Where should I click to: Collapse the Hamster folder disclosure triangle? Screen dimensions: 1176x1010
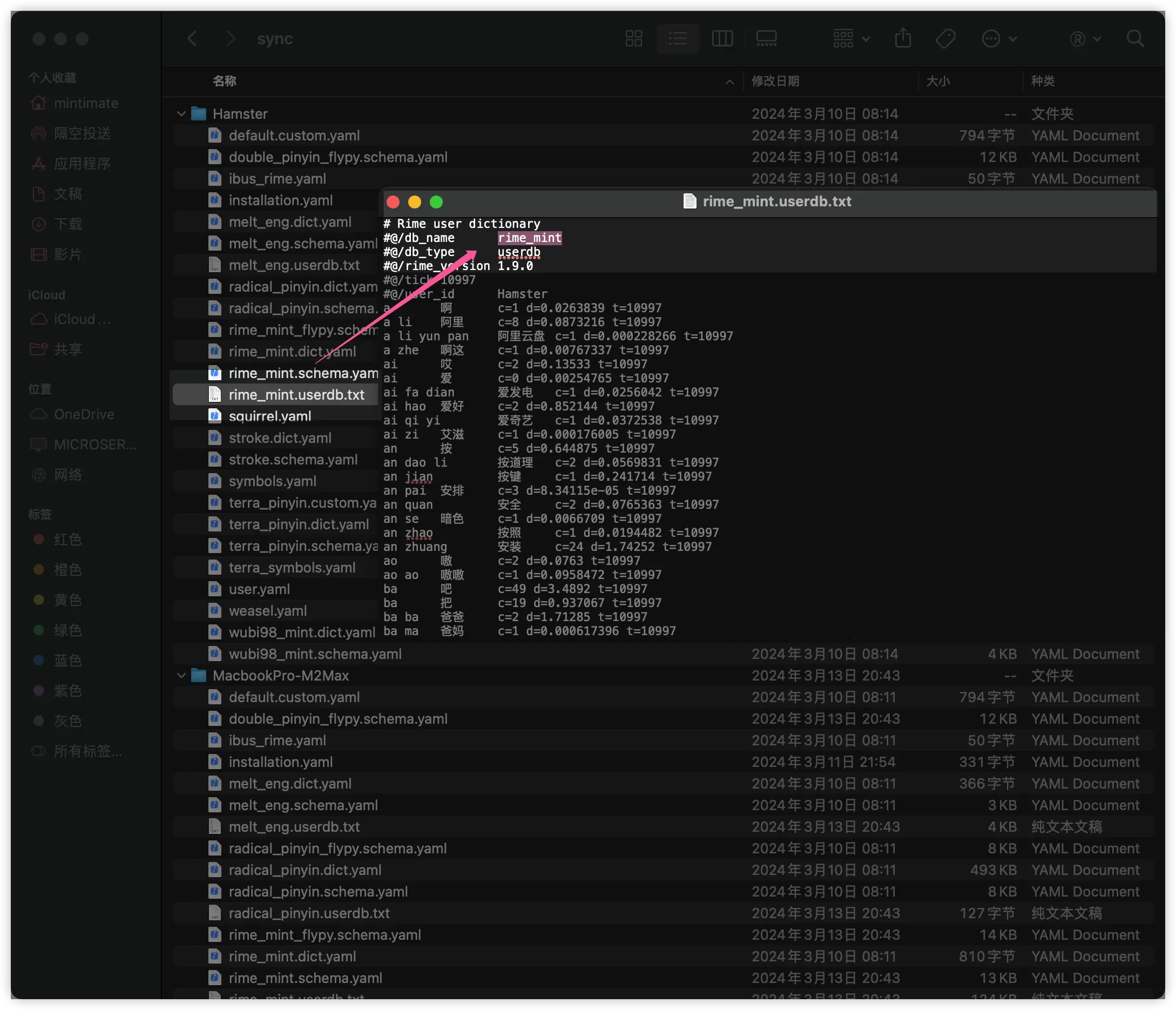click(x=181, y=113)
